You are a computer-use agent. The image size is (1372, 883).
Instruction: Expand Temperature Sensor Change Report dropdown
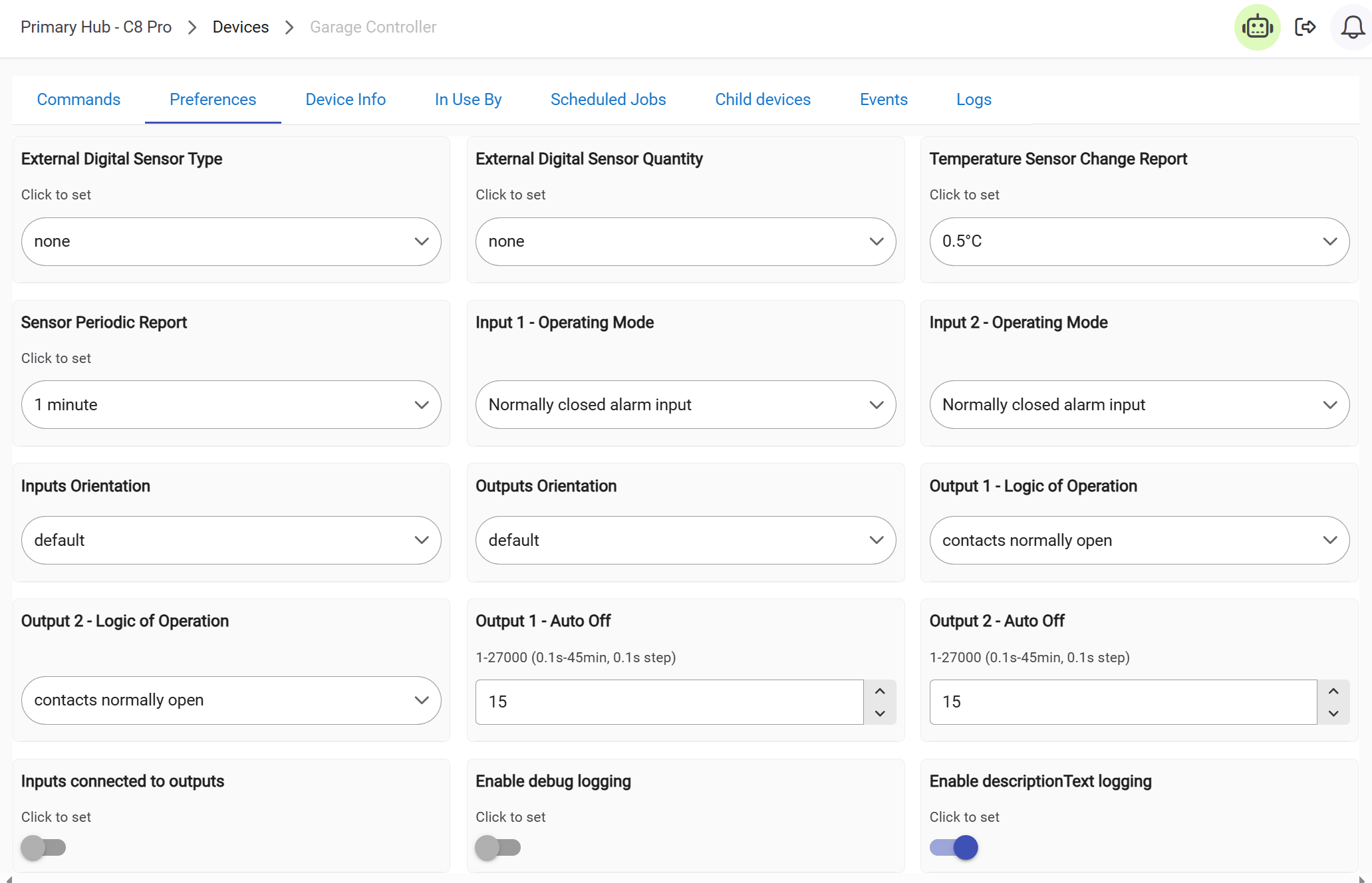coord(1139,241)
